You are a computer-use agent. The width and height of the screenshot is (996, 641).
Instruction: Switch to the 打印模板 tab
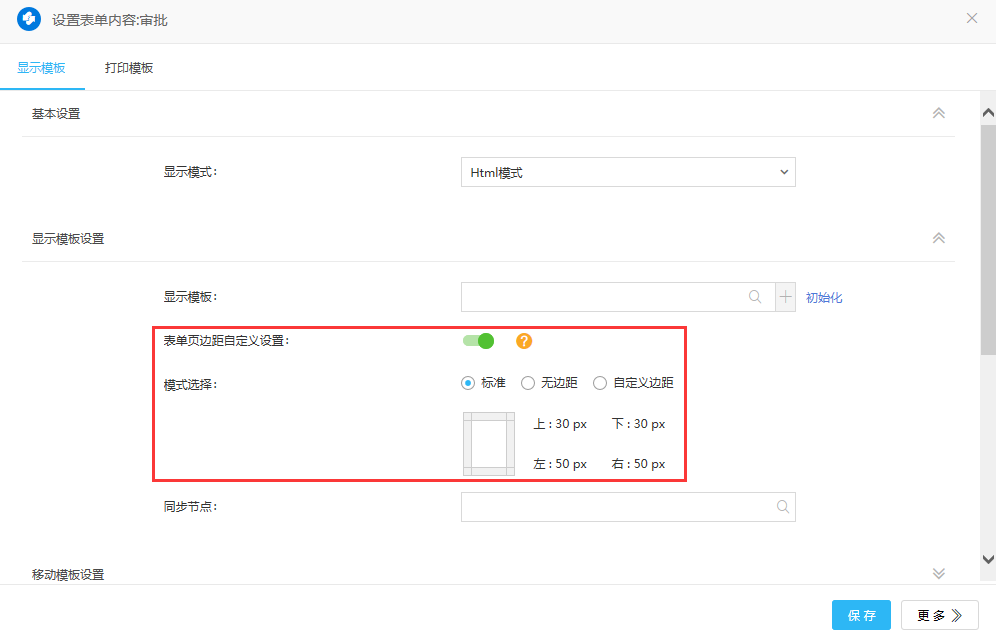(129, 68)
